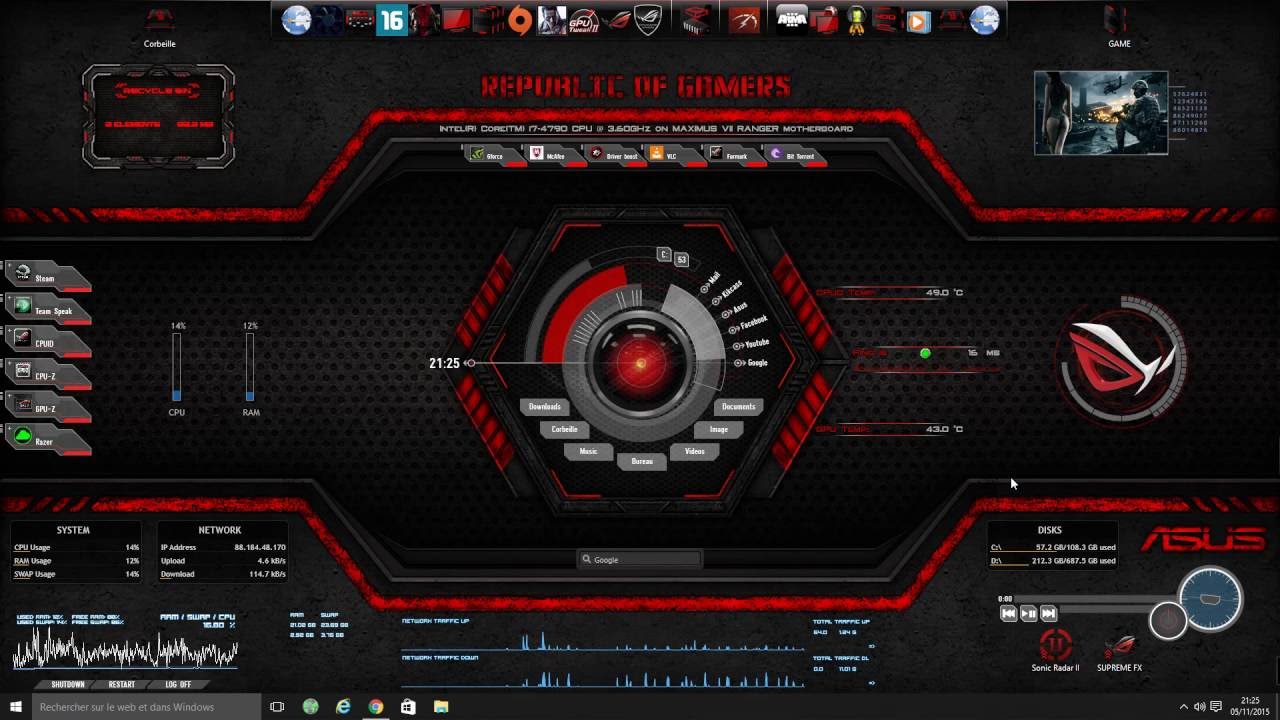Screen dimensions: 1280x720
Task: Open CPUID from the left sidebar
Action: click(48, 342)
